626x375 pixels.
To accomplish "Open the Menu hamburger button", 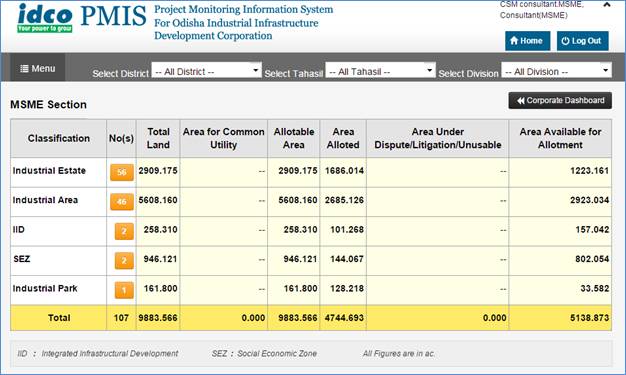I will point(38,68).
